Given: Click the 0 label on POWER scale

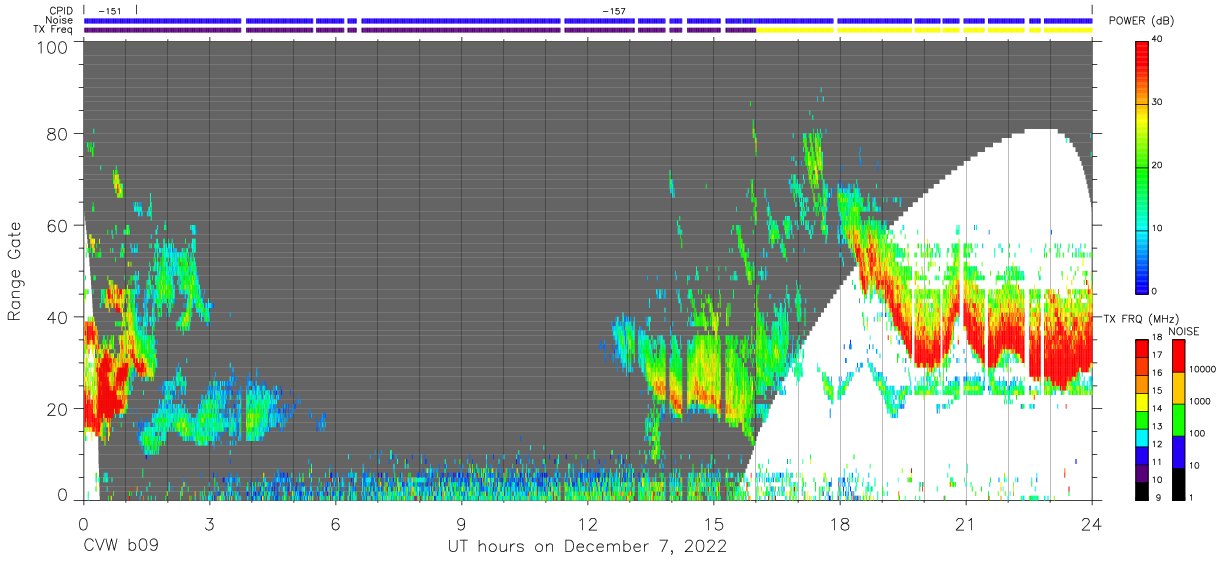Looking at the screenshot, I should [1156, 291].
